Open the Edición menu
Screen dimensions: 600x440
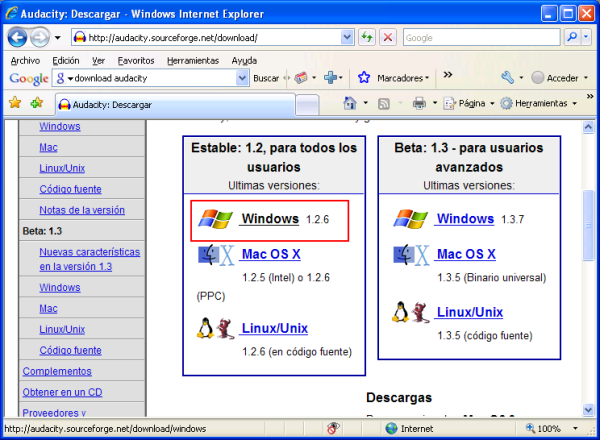[x=66, y=60]
